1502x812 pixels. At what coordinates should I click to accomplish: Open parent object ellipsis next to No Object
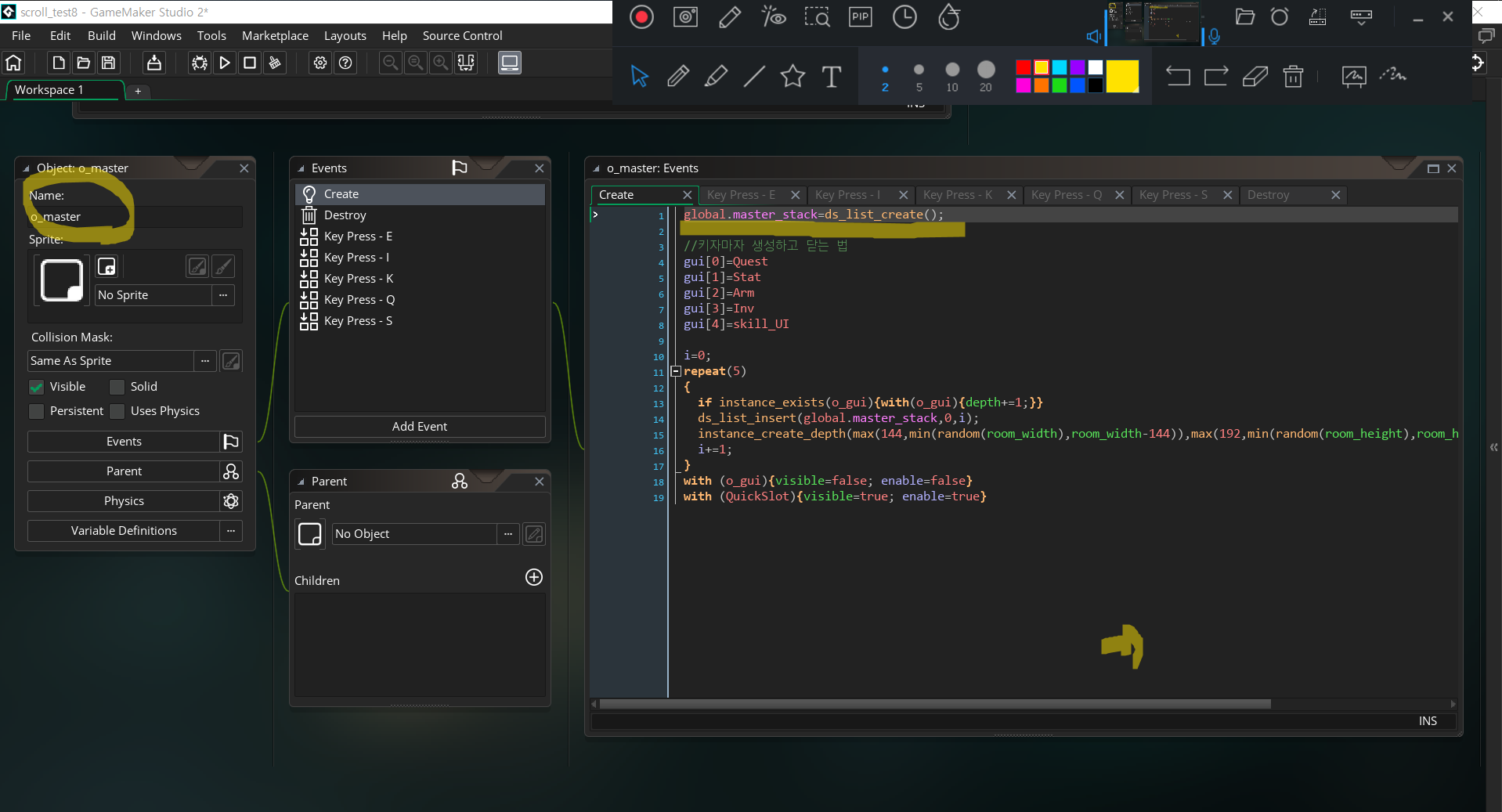click(508, 534)
